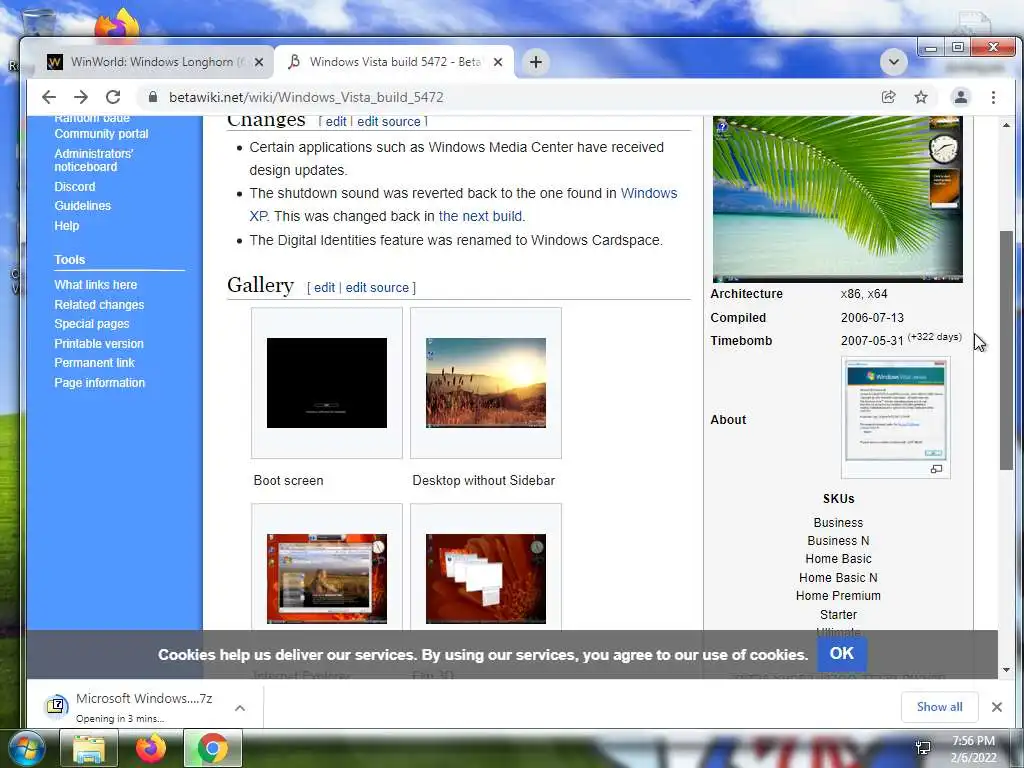
Task: Select the 'Starter' SKU text
Action: (838, 615)
